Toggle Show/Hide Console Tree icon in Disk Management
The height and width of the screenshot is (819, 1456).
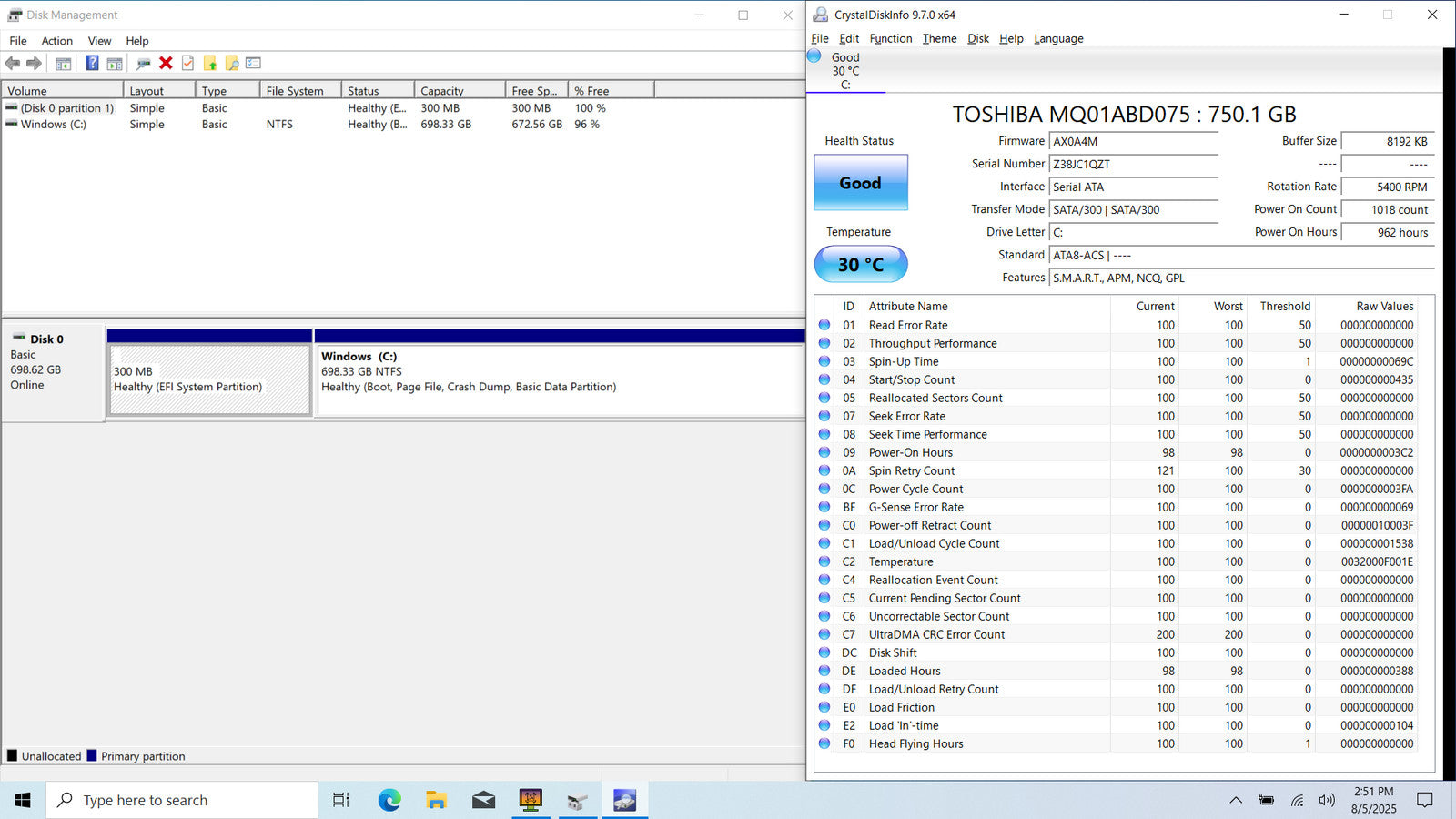64,64
